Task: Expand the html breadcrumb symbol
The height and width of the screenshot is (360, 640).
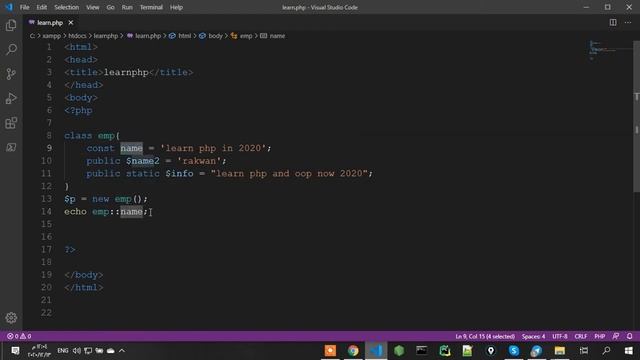Action: 180,36
